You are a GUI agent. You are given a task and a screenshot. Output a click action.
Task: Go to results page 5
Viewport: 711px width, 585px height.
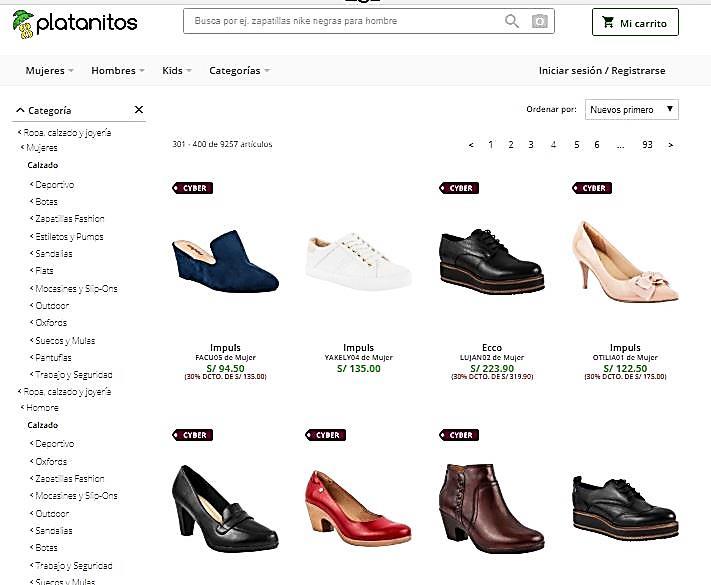pyautogui.click(x=577, y=145)
